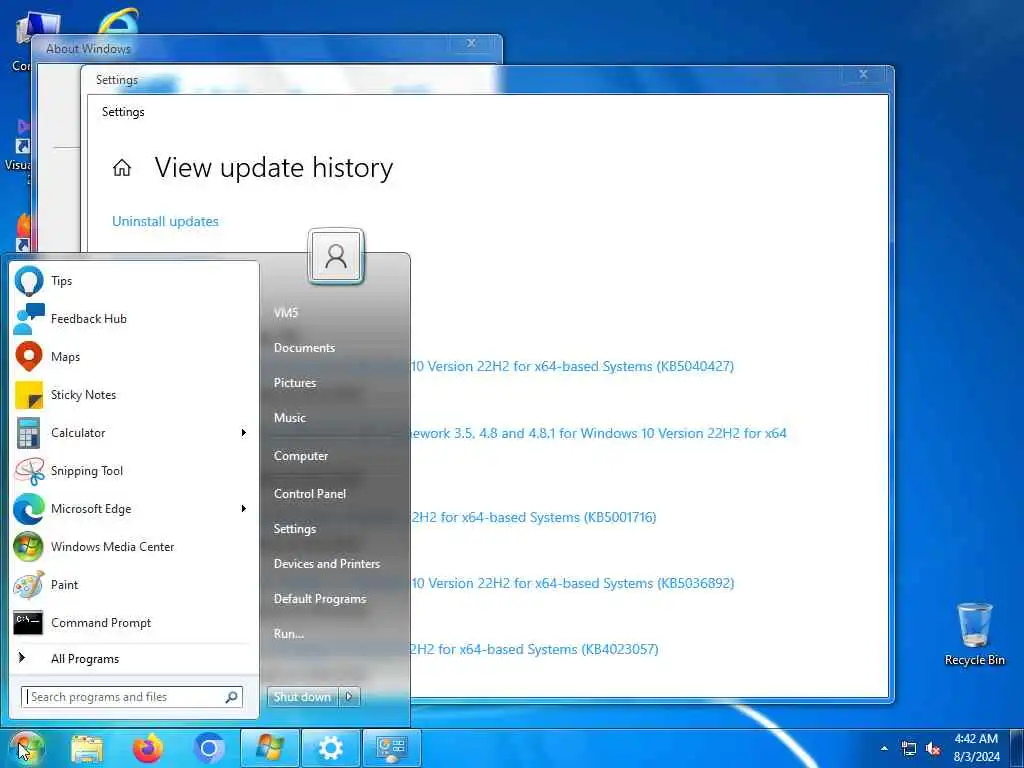This screenshot has width=1024, height=768.
Task: Open update KB5001716 link
Action: [534, 517]
